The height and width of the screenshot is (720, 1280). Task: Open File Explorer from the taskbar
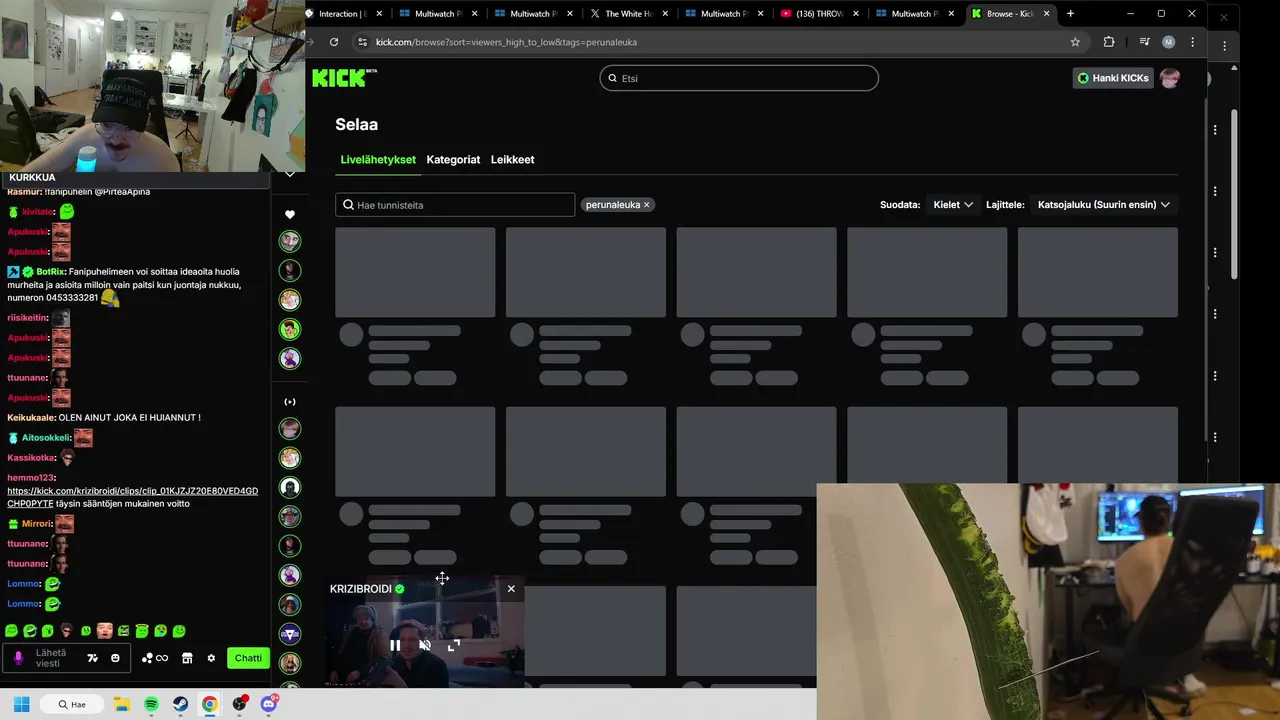pyautogui.click(x=122, y=704)
